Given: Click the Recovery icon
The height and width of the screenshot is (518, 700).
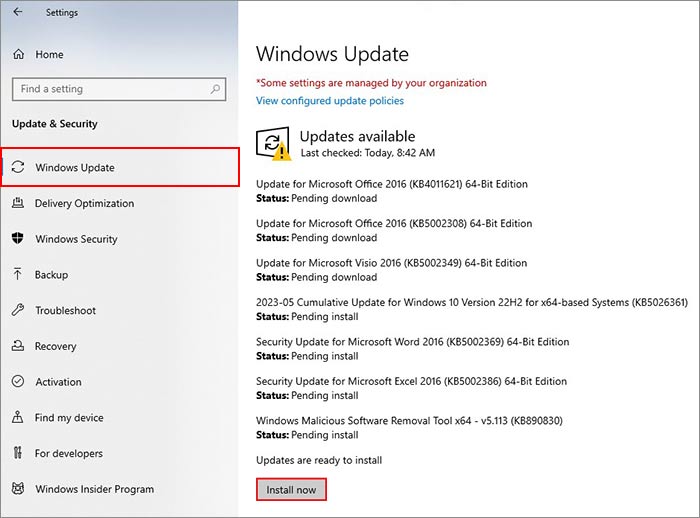Looking at the screenshot, I should click(x=18, y=346).
